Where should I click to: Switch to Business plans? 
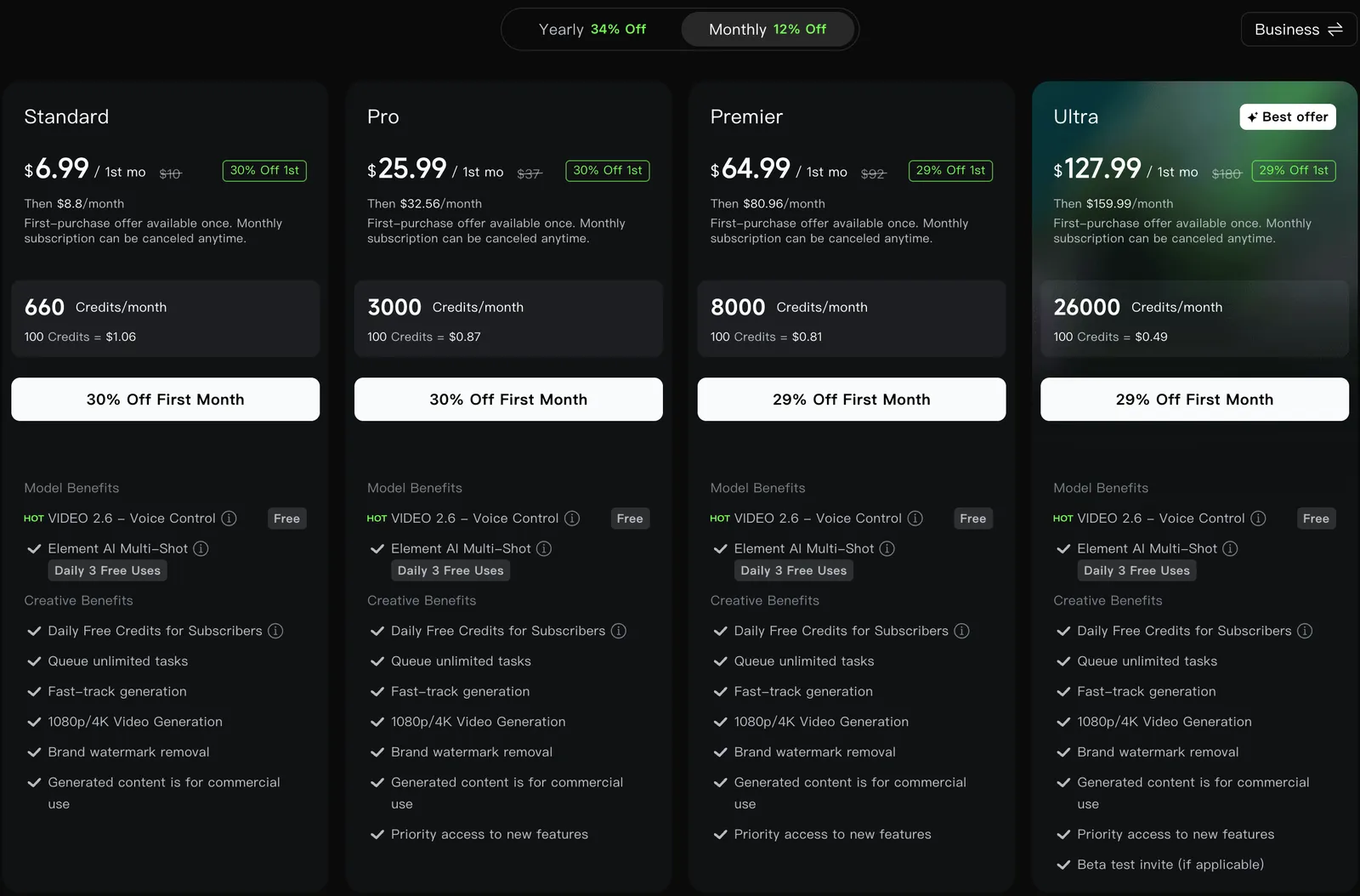pos(1298,30)
